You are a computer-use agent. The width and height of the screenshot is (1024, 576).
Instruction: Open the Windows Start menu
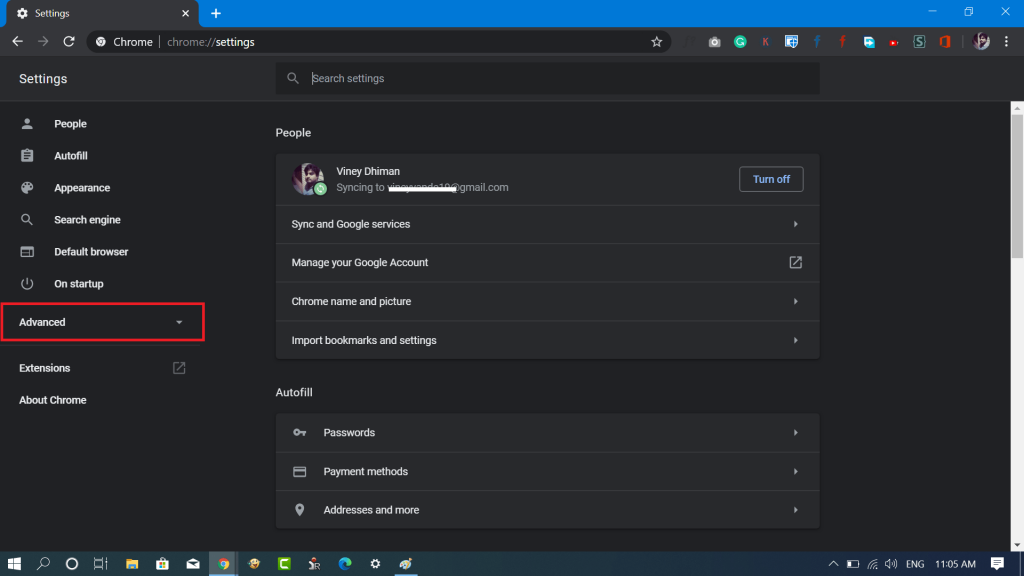tap(14, 564)
